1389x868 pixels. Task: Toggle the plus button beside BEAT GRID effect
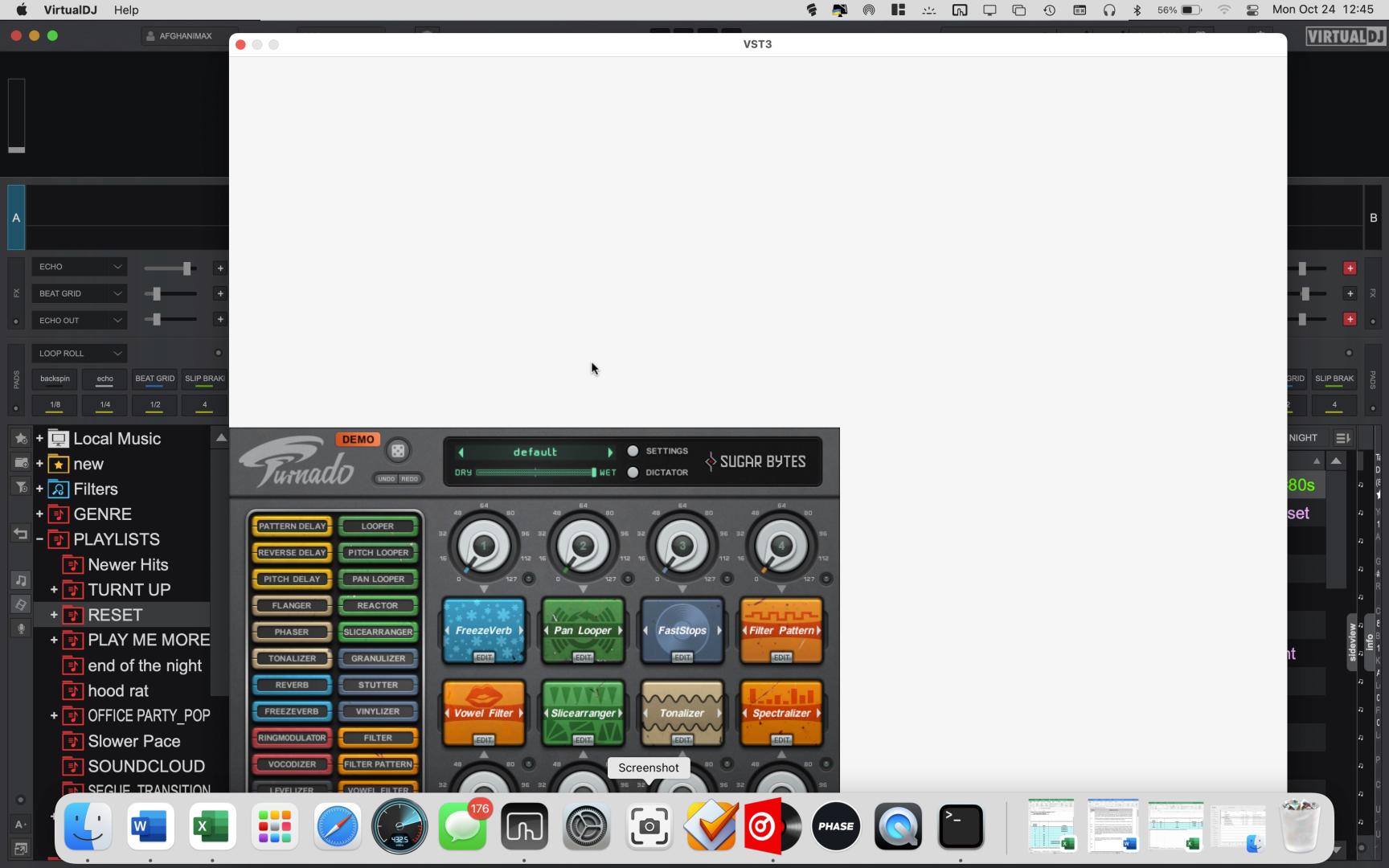[220, 294]
